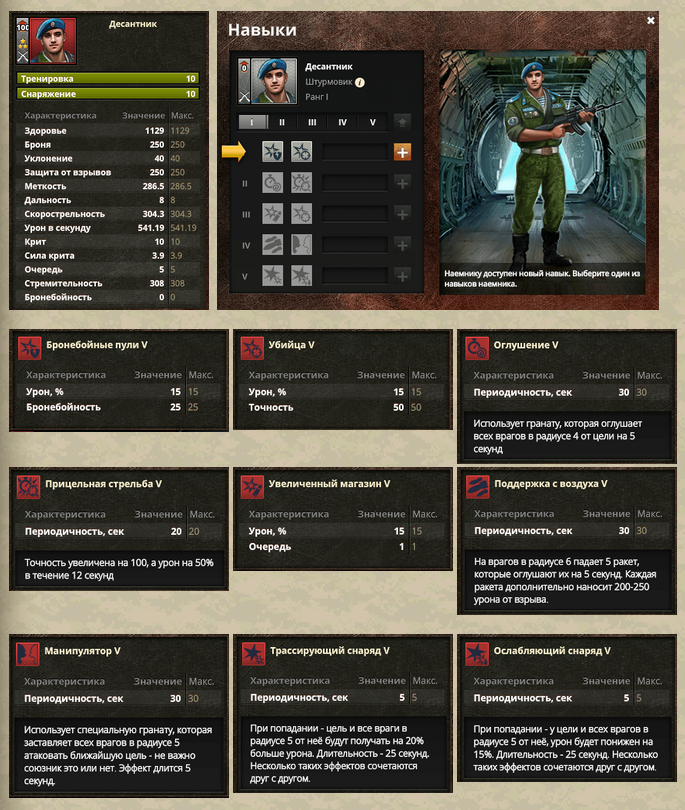Click the Десантник portrait in the stats panel

pos(53,40)
